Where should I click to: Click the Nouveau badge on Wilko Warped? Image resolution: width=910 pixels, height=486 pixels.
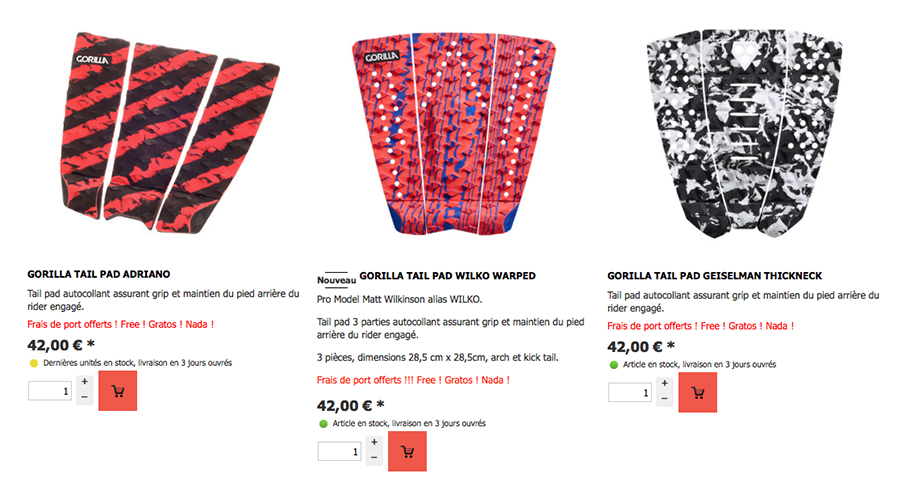[x=337, y=279]
